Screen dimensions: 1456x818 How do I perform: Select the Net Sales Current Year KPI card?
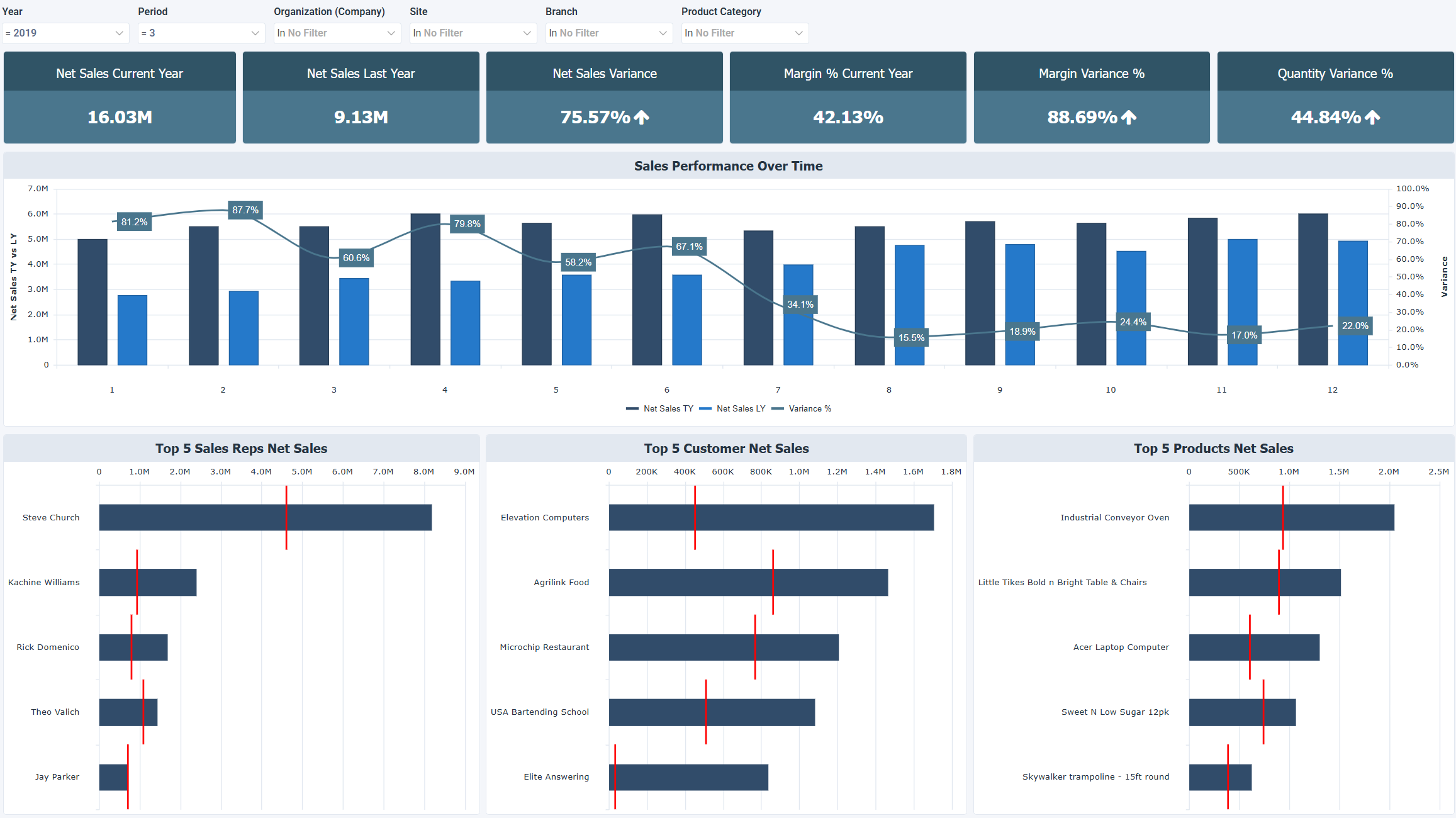click(x=120, y=98)
